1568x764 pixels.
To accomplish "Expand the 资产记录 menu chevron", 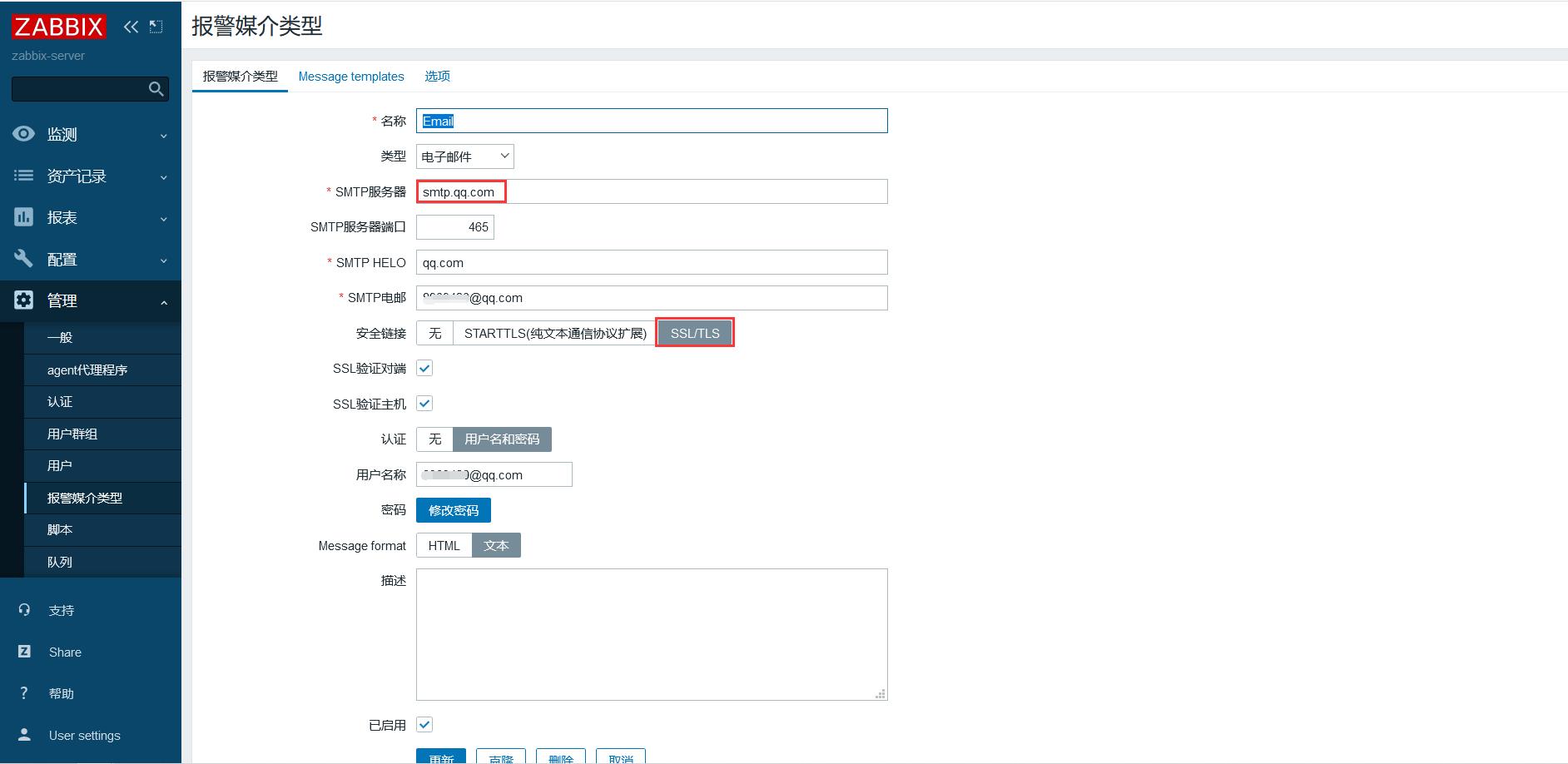I will point(163,176).
